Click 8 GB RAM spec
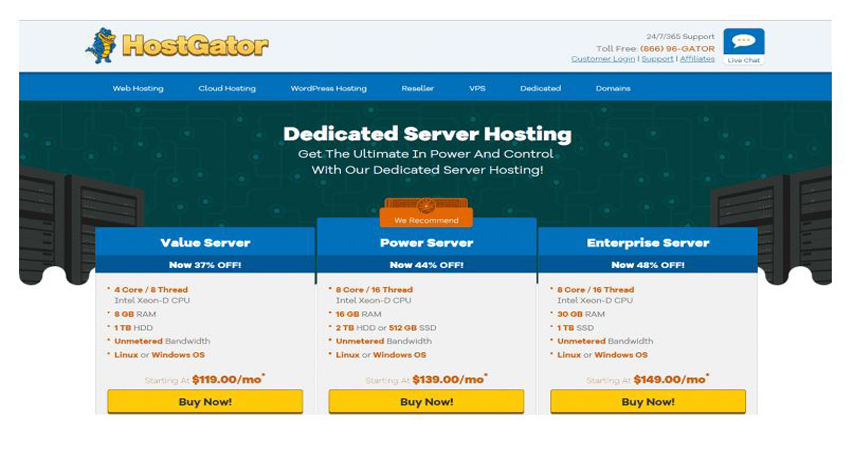This screenshot has height=450, width=850. tap(135, 314)
